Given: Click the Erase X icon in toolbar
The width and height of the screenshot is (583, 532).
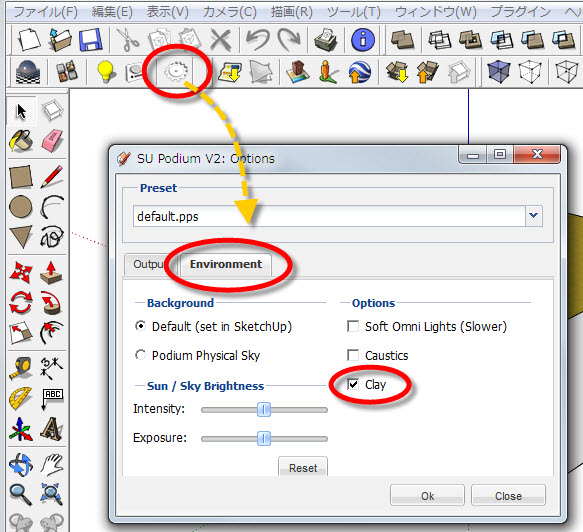Looking at the screenshot, I should 220,39.
